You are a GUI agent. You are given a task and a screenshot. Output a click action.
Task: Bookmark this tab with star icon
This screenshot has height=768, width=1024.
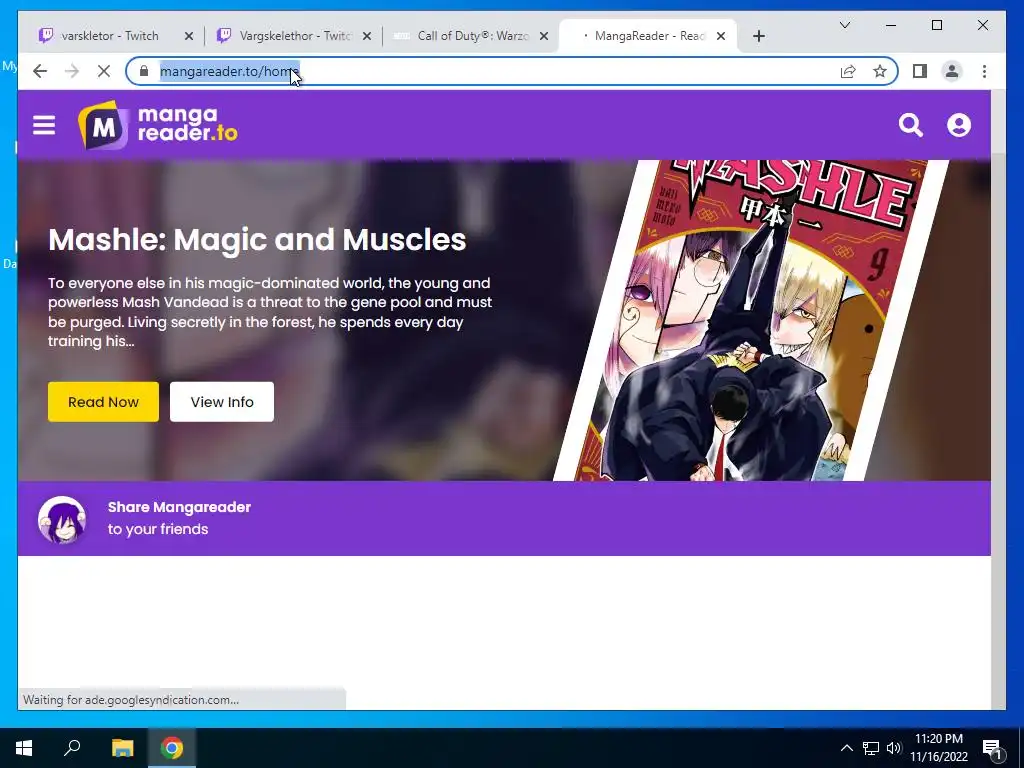click(880, 71)
